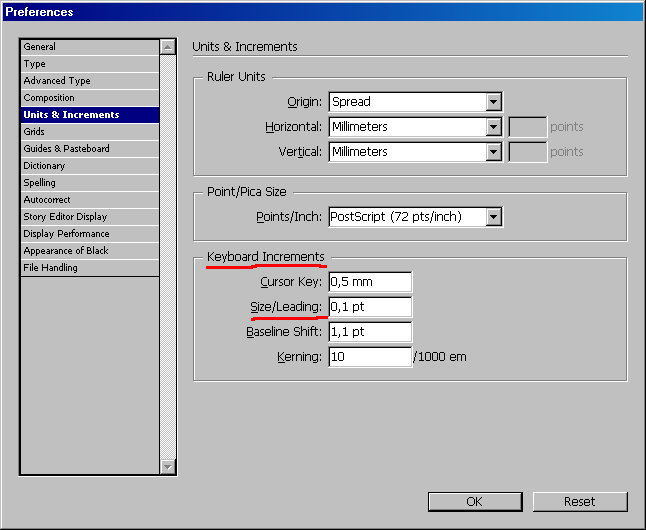Select Guides & Pasteboard category
The image size is (646, 530).
(90, 148)
